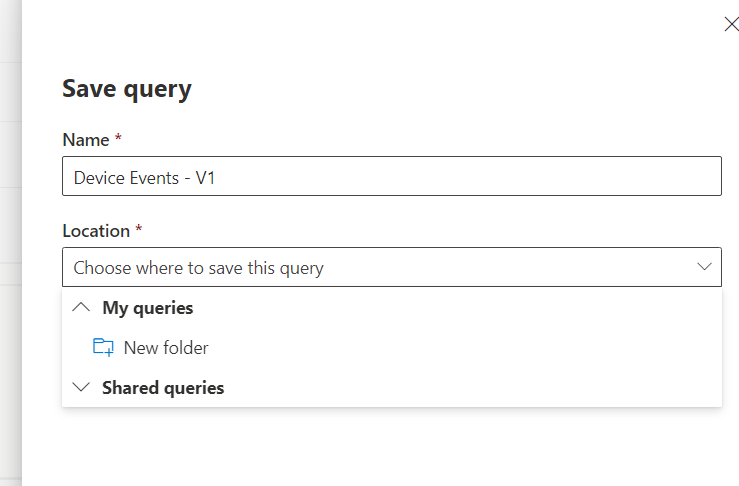
Task: Click the 'My queries' group label
Action: 148,308
